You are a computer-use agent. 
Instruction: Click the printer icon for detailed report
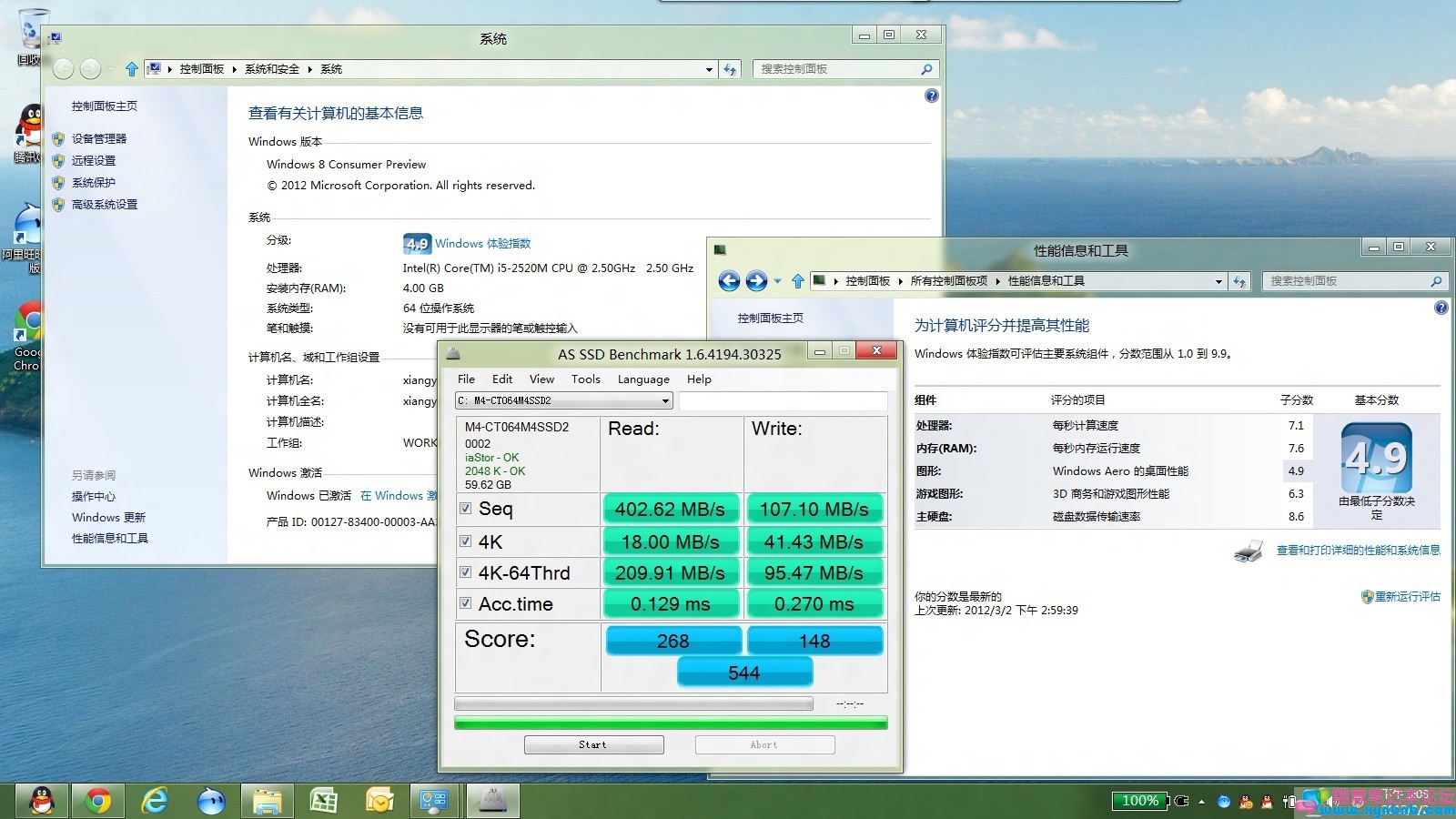1249,551
